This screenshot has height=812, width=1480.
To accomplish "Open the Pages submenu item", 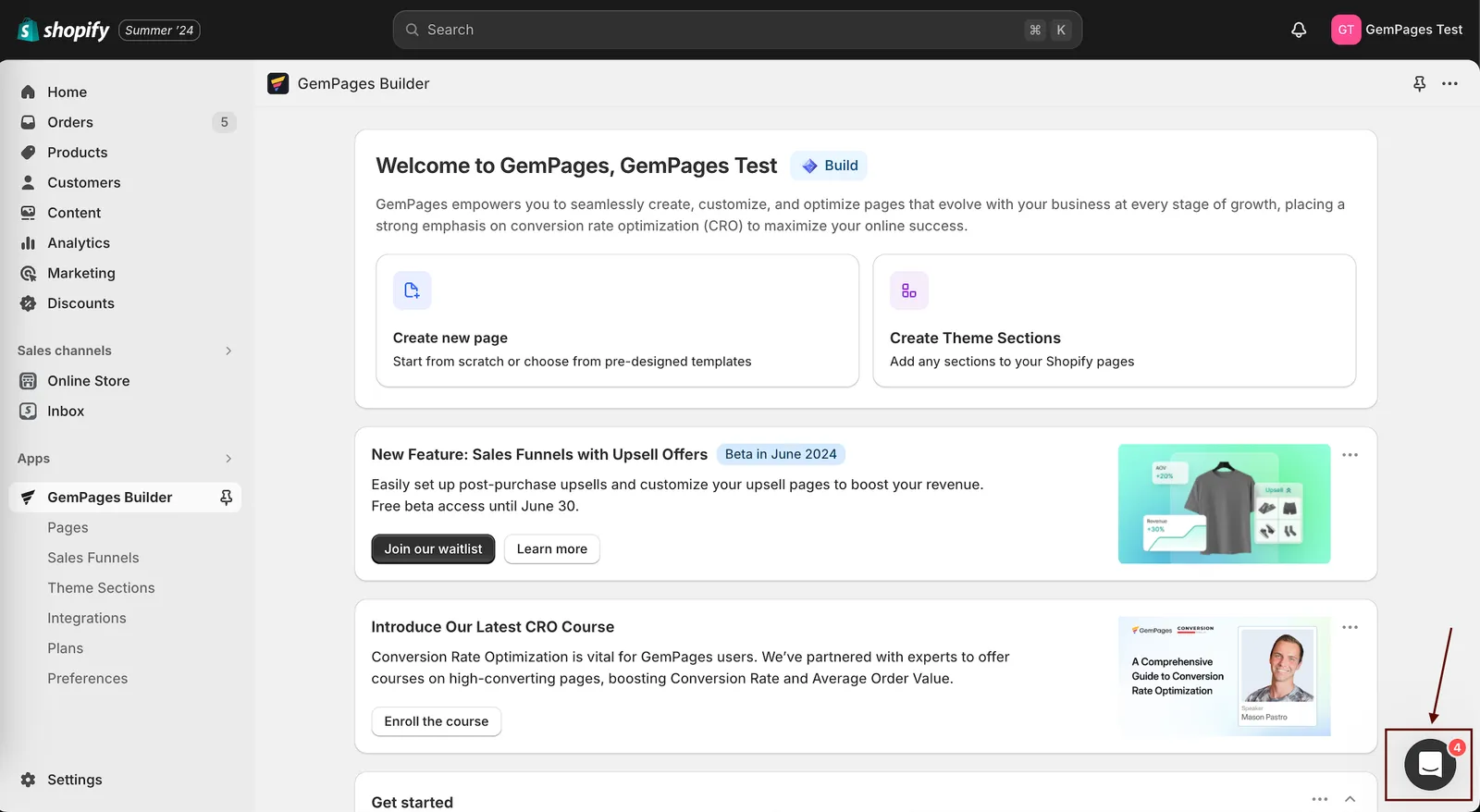I will 68,528.
